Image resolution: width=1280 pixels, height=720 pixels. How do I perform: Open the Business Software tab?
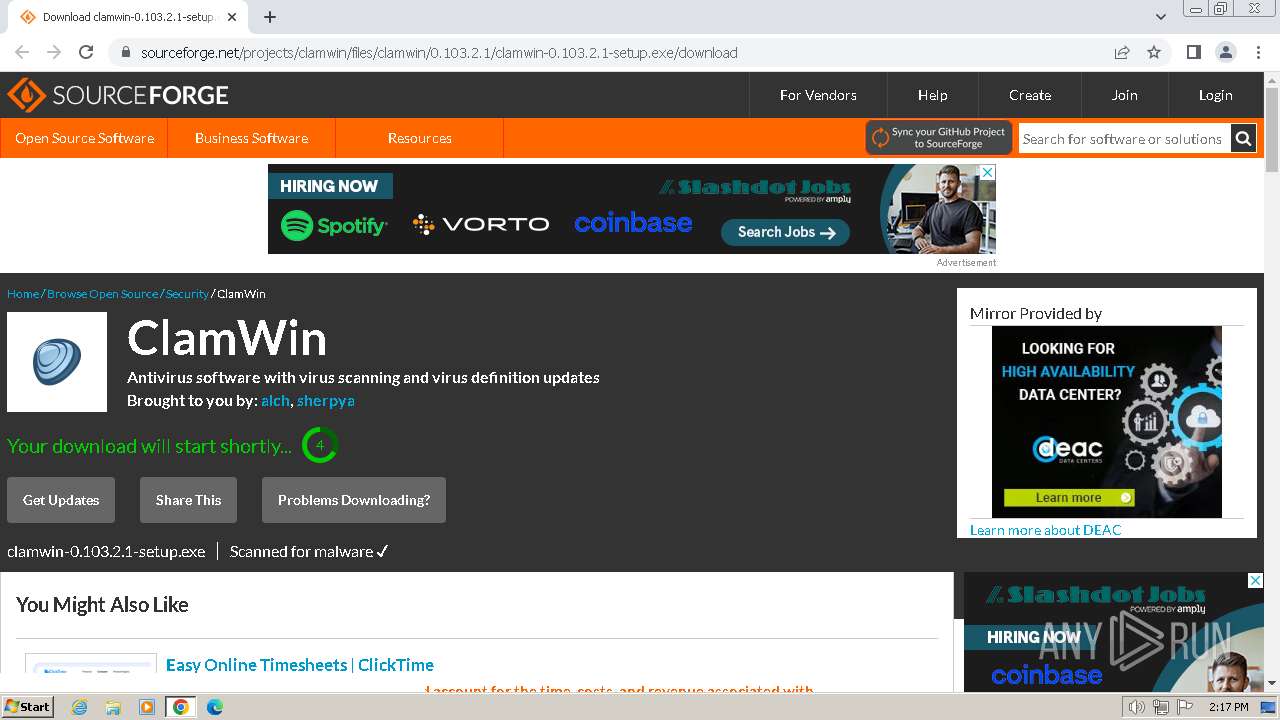coord(251,138)
